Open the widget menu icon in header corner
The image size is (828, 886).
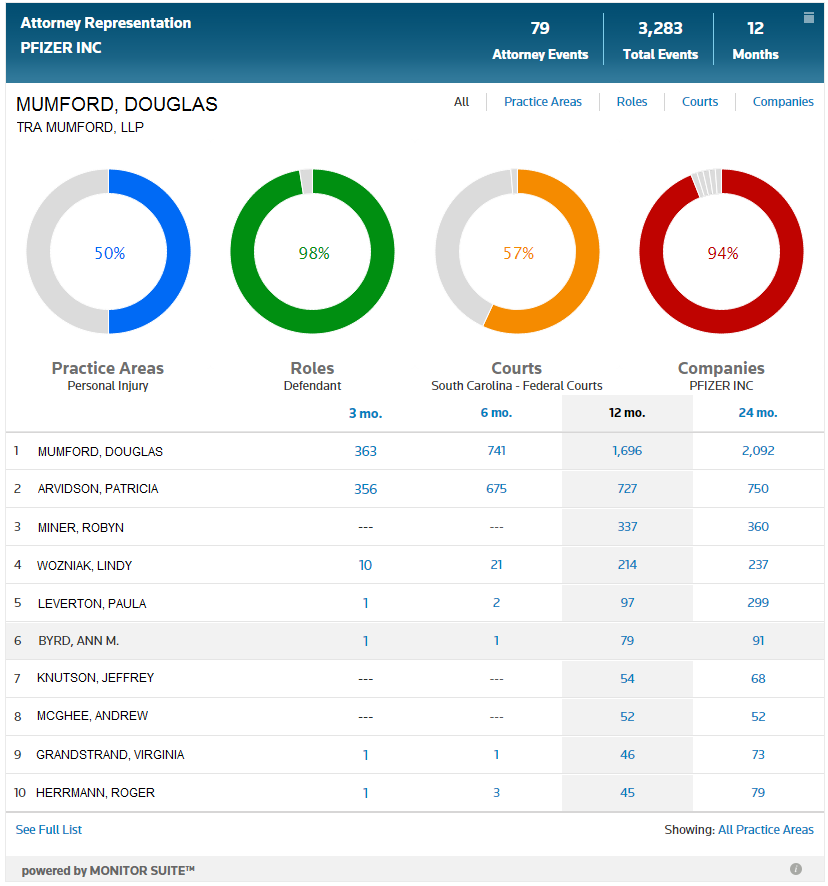coord(808,18)
